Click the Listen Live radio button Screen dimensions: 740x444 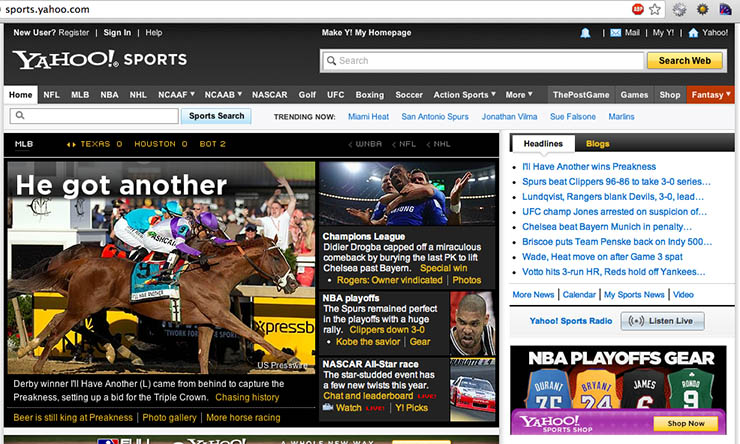(x=663, y=321)
